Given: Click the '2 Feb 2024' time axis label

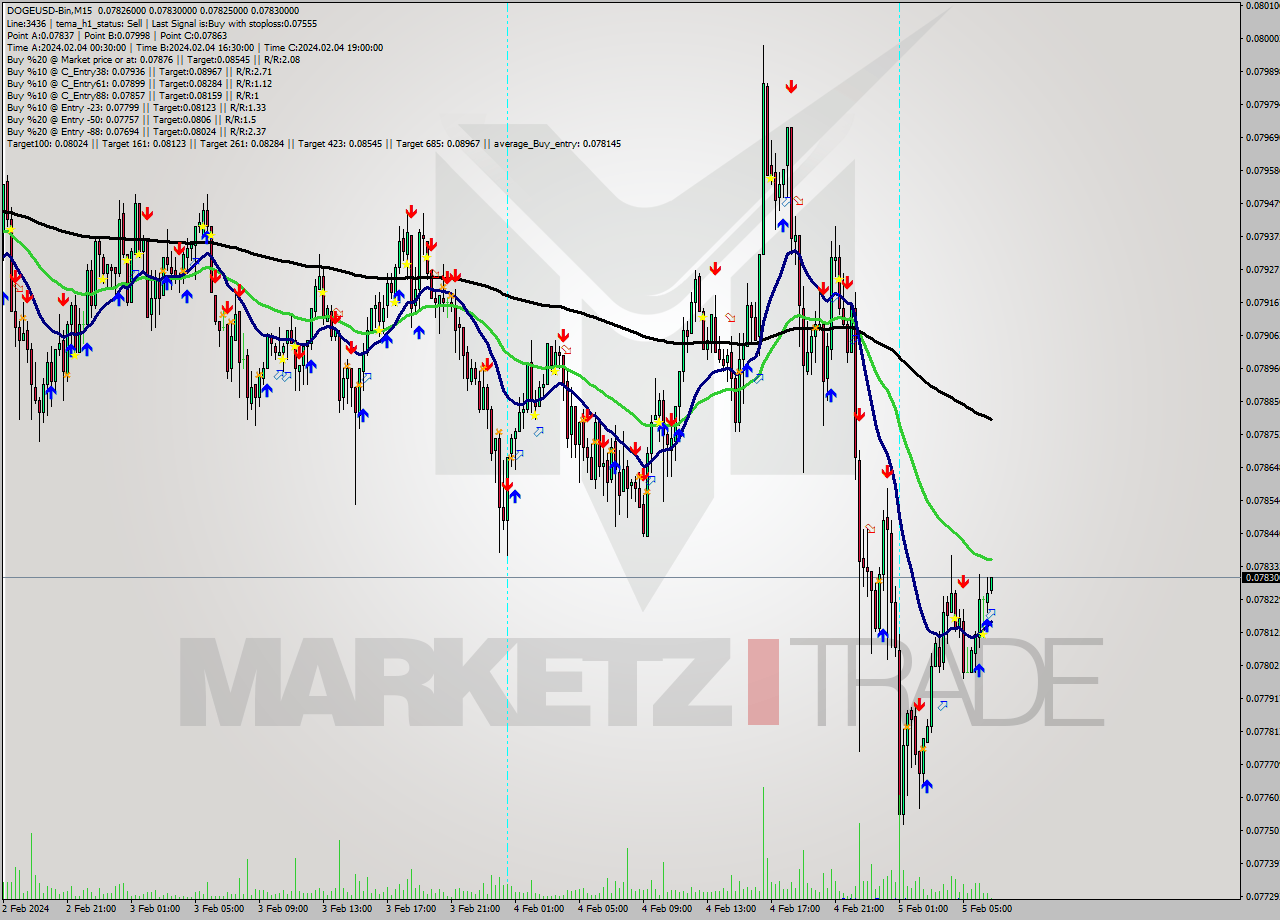Looking at the screenshot, I should click(25, 909).
